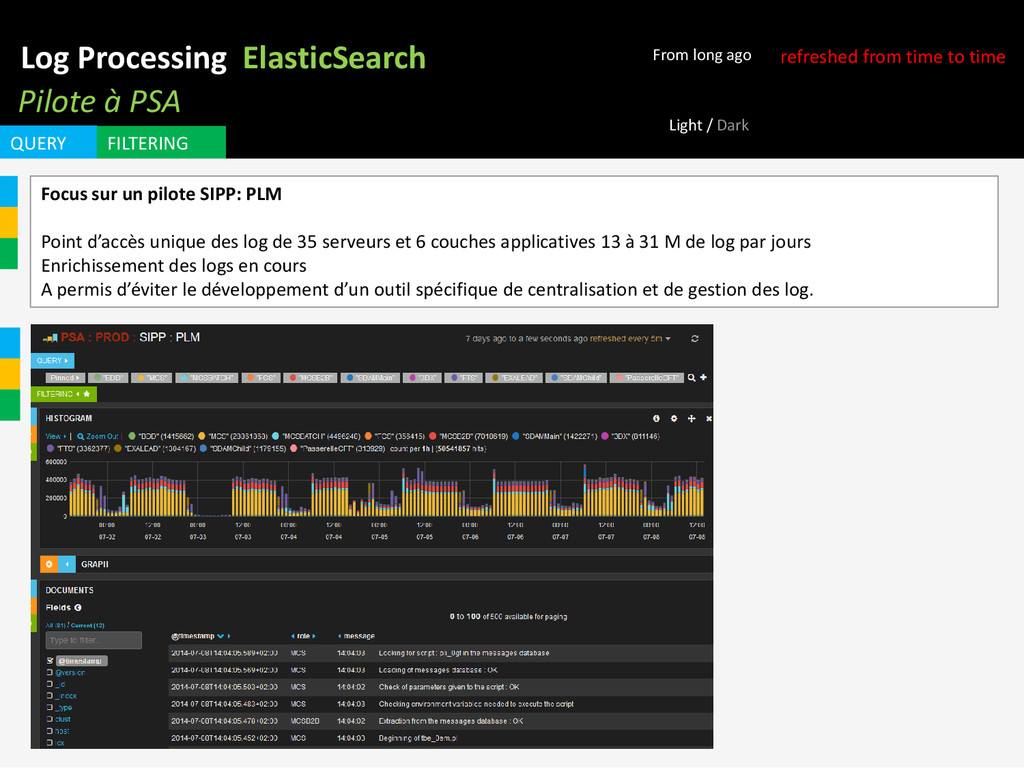This screenshot has width=1024, height=768.
Task: Move @timestamp column right arrow
Action: (229, 636)
